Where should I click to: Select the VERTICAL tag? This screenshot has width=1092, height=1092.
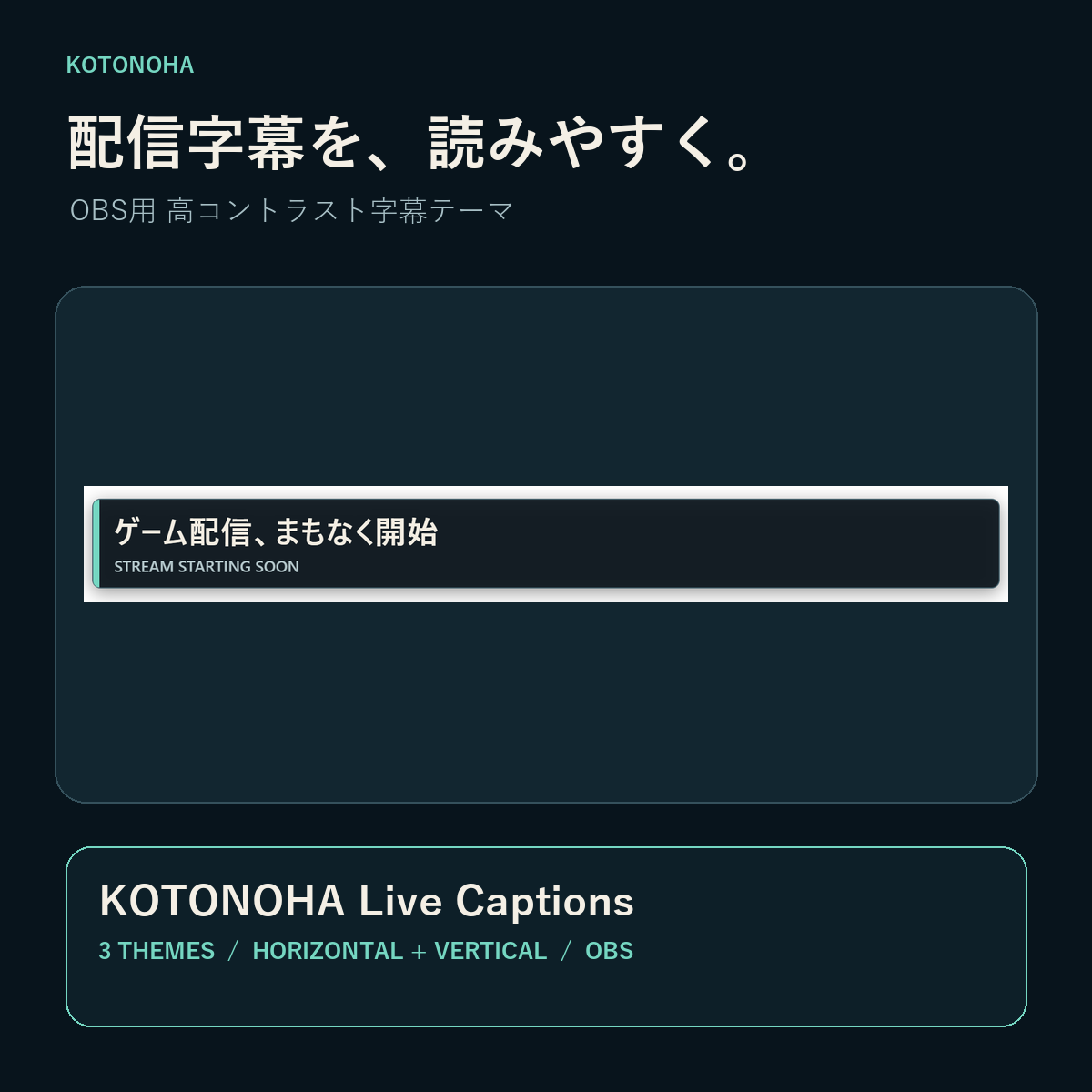tap(490, 951)
